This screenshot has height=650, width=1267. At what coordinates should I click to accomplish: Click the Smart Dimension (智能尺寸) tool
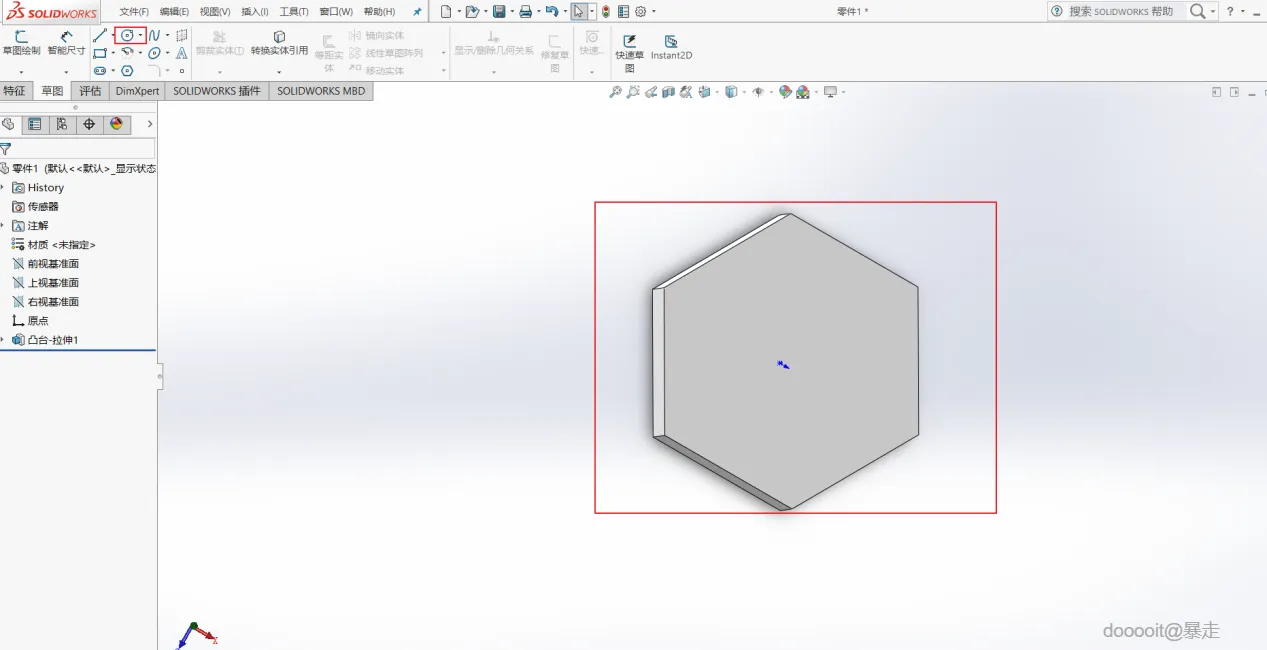coord(66,43)
